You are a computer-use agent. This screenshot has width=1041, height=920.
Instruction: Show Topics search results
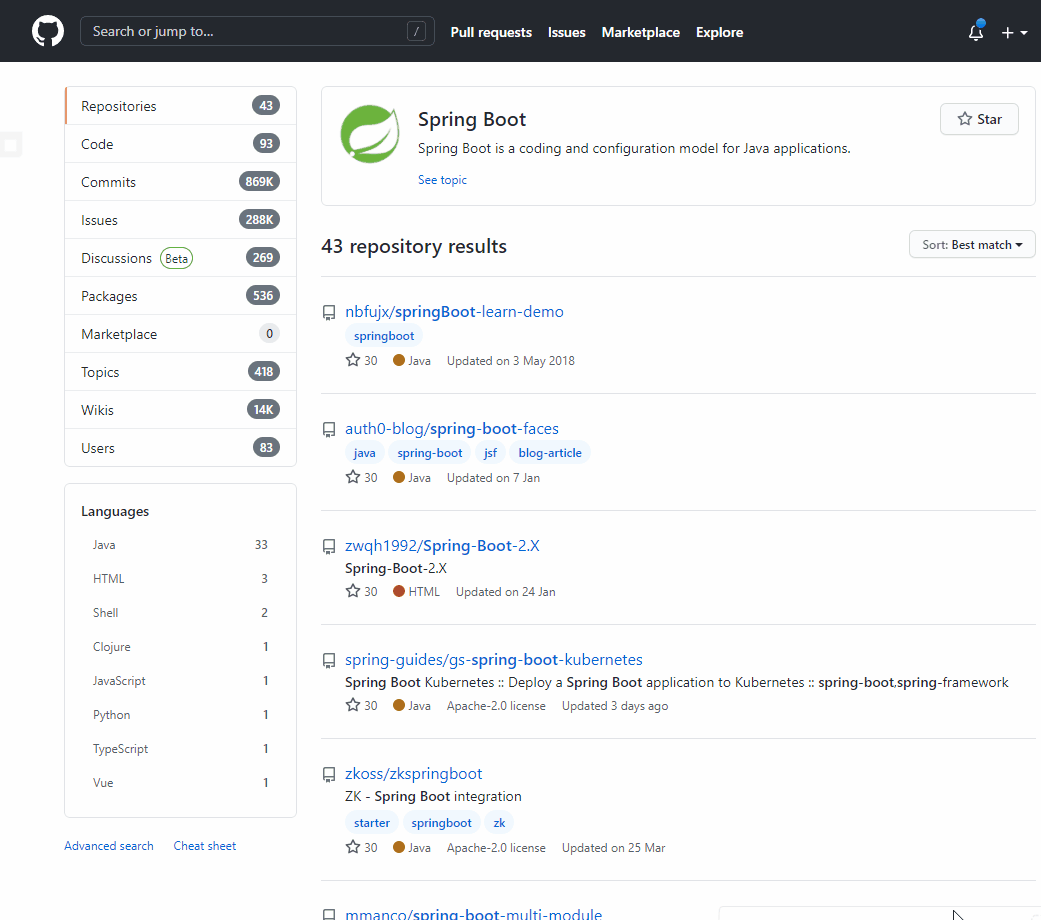pos(181,372)
